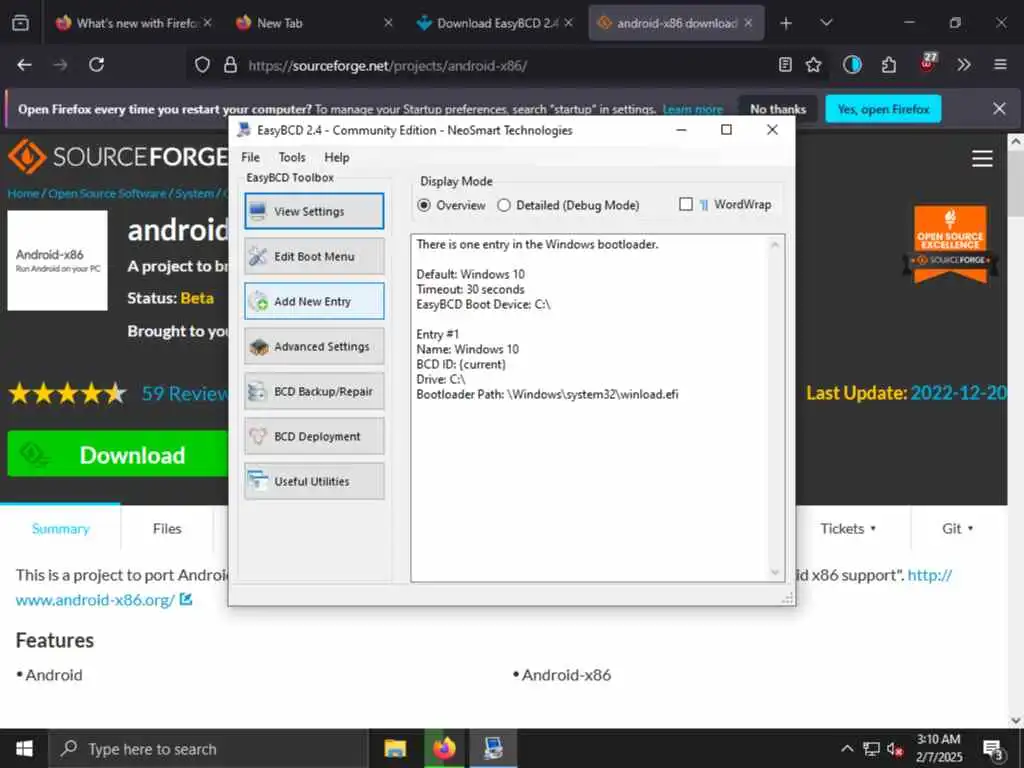Open the Help menu in EasyBCD
The width and height of the screenshot is (1024, 768).
[x=337, y=157]
